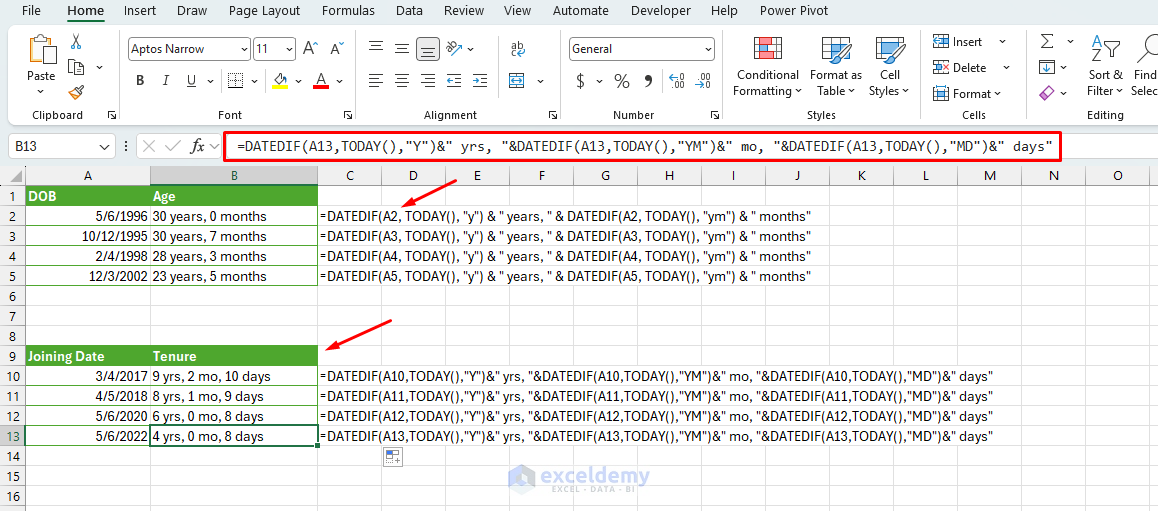Expand the Font Color dropdown arrow
This screenshot has width=1158, height=511.
341,80
